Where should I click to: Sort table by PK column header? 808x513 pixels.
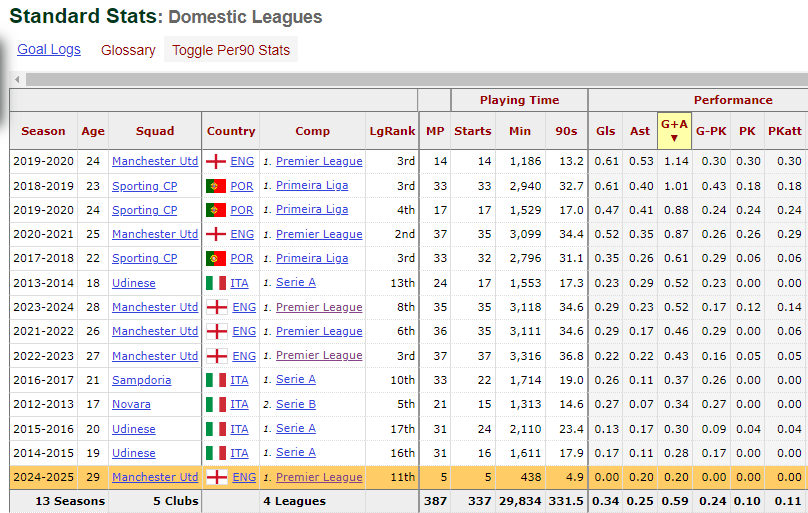747,131
